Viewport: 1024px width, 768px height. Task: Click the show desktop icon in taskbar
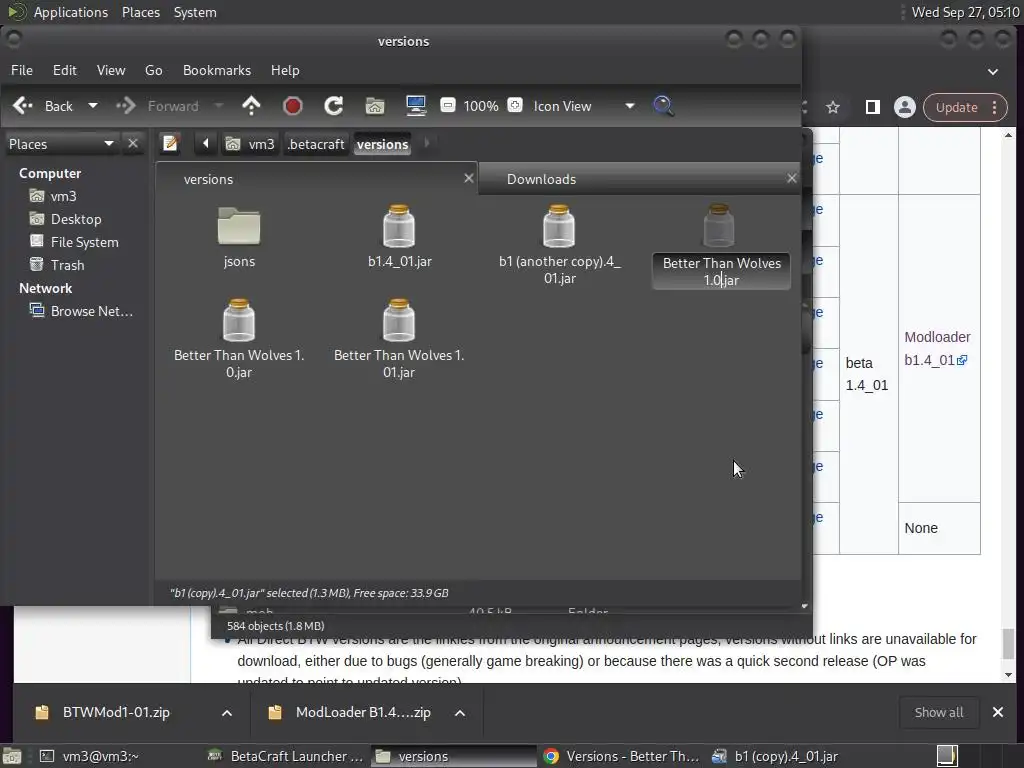pyautogui.click(x=12, y=756)
